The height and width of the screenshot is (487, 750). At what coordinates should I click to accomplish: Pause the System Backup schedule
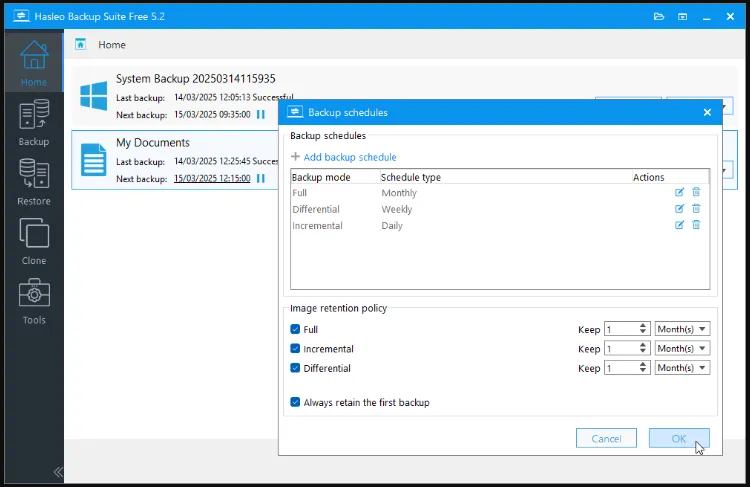(261, 114)
